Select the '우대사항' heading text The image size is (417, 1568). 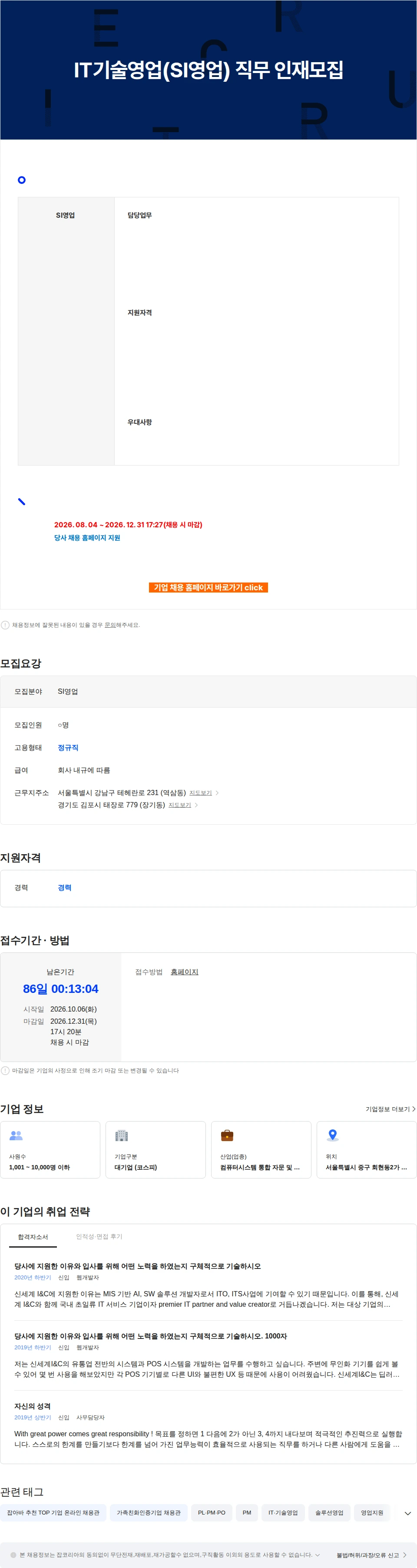[x=140, y=423]
